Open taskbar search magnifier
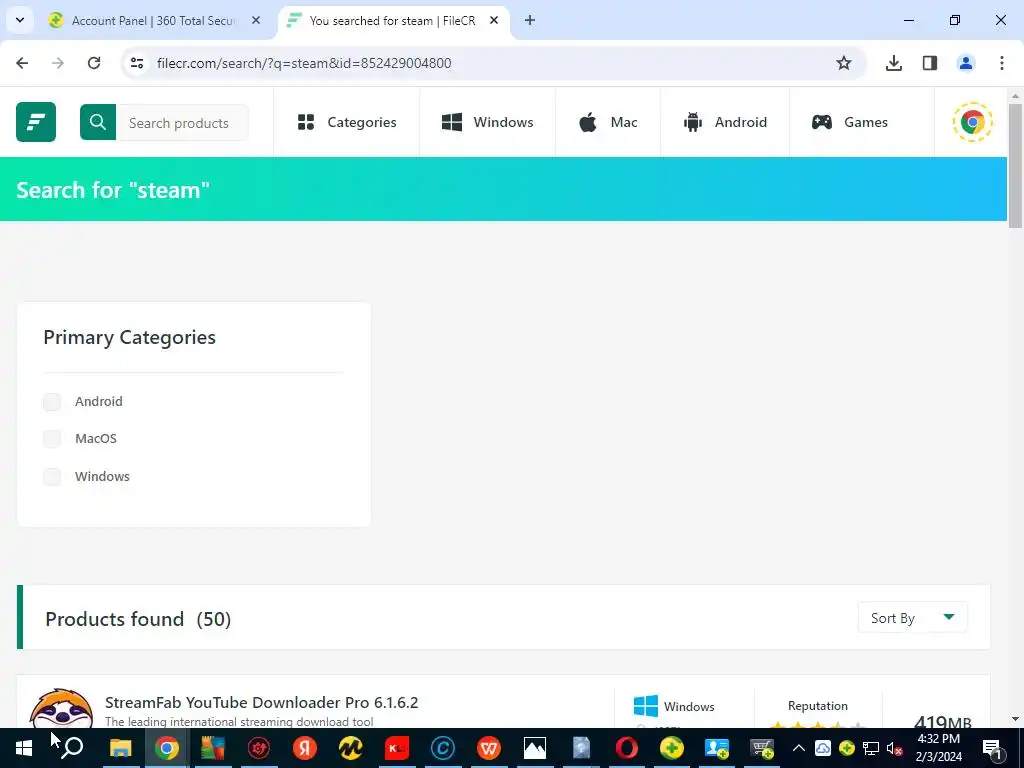 [73, 748]
